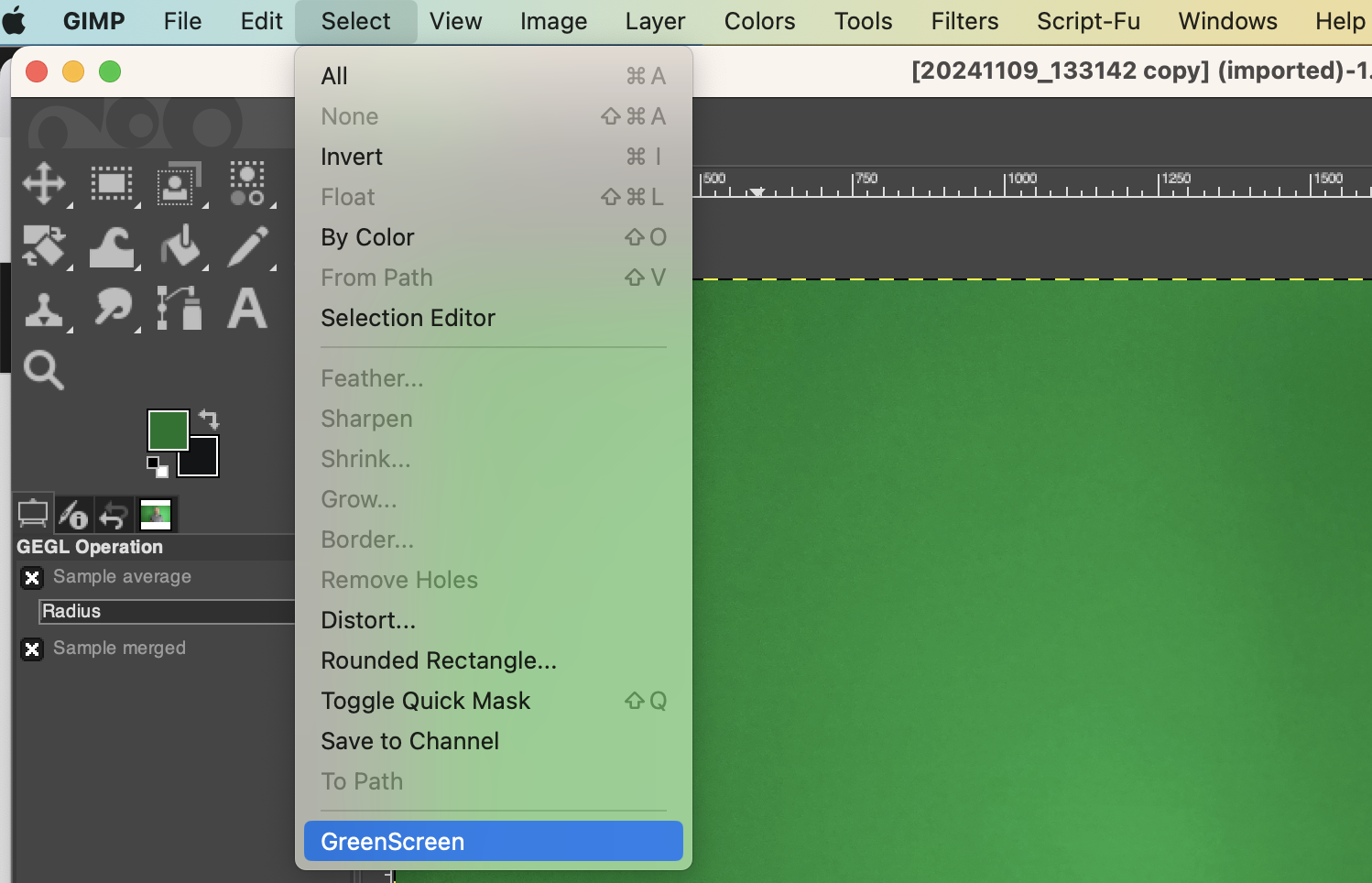Run the GreenScreen menu entry
Image resolution: width=1372 pixels, height=883 pixels.
pos(494,841)
